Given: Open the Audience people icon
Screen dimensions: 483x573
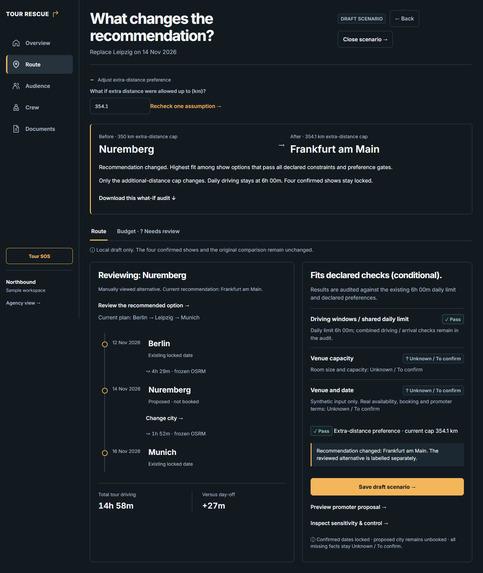Looking at the screenshot, I should coord(16,86).
